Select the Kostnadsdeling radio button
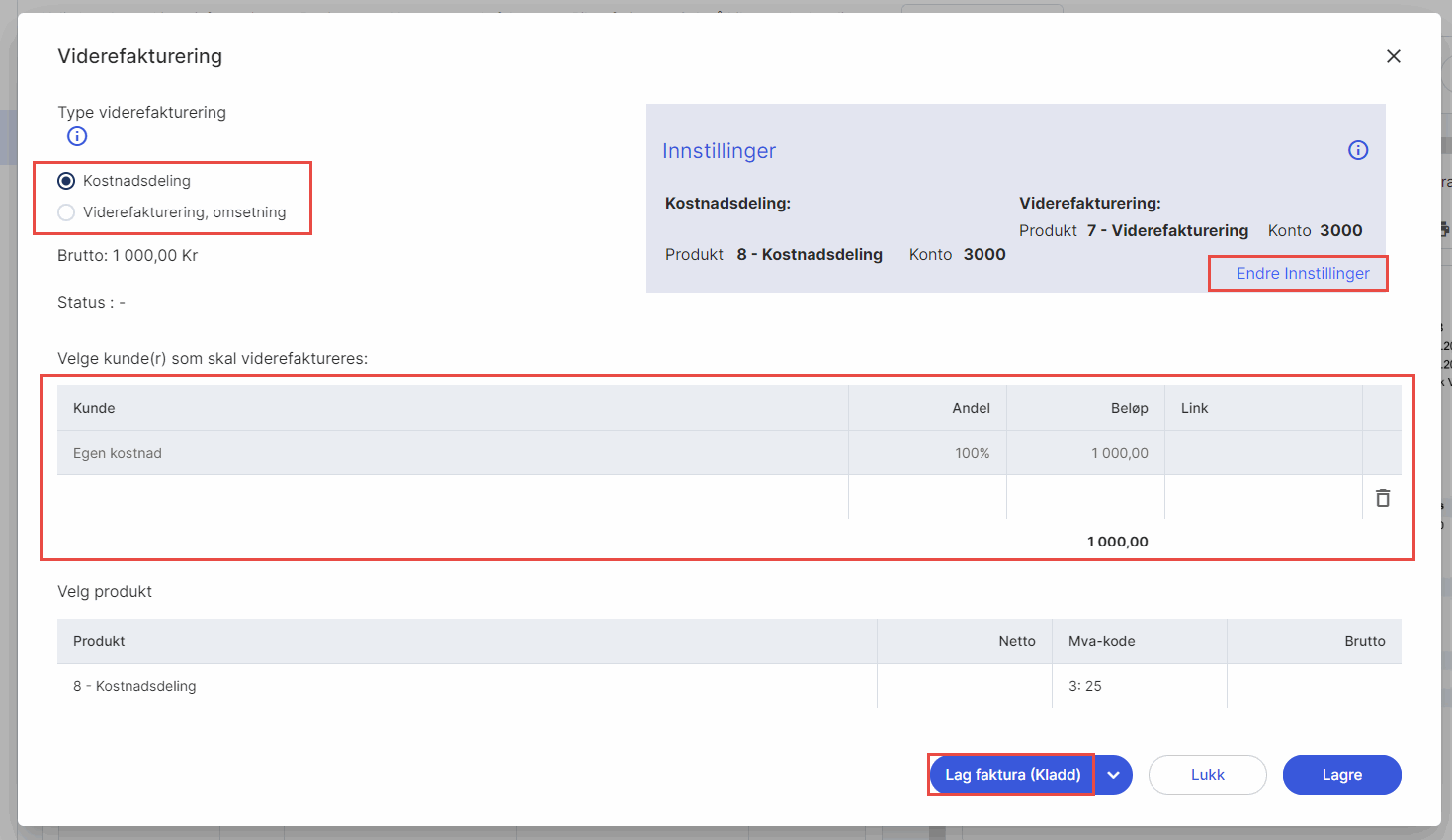1452x840 pixels. pyautogui.click(x=66, y=181)
